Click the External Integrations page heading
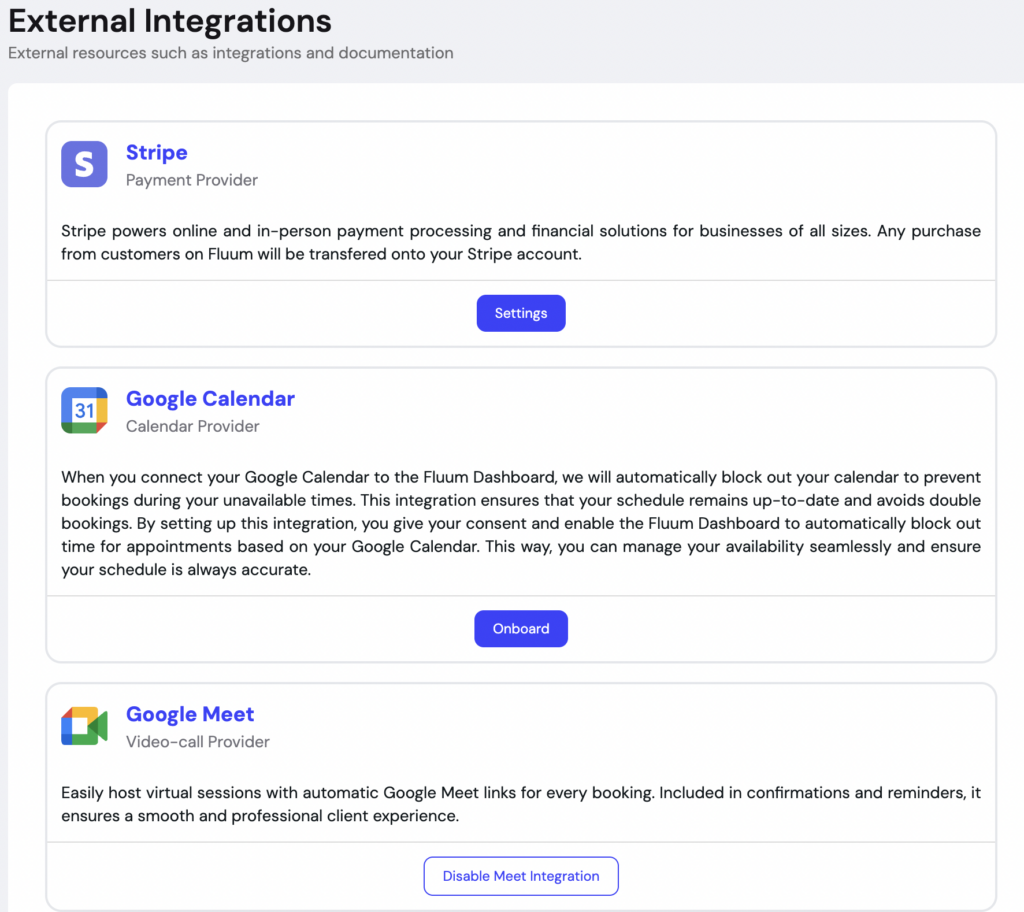 (x=170, y=21)
